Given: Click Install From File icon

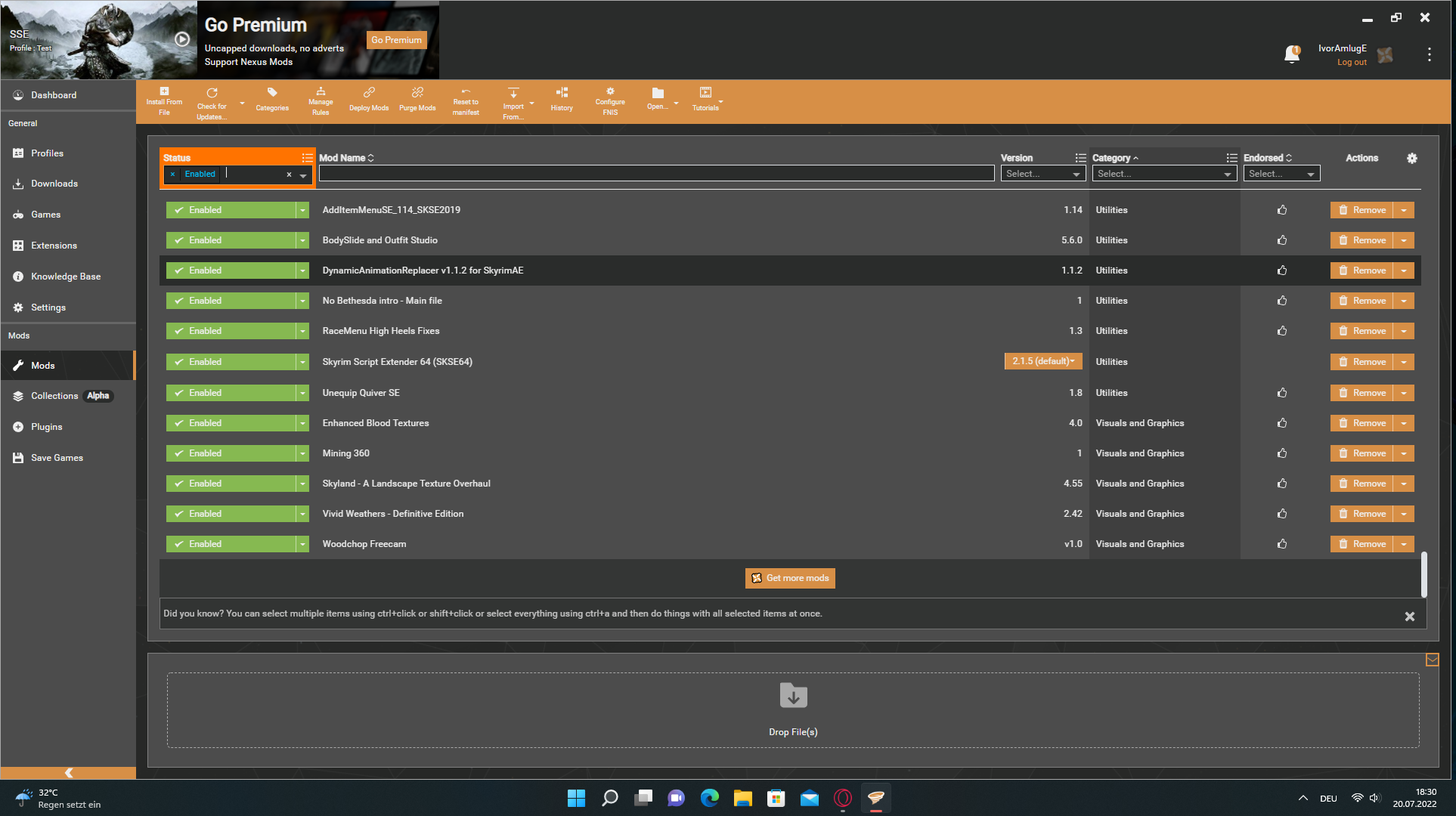Looking at the screenshot, I should click(x=164, y=100).
